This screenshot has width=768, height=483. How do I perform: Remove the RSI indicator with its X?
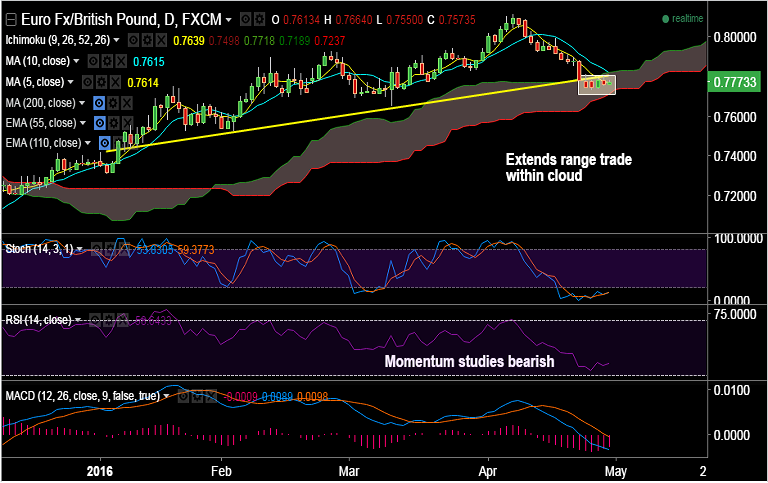point(121,320)
